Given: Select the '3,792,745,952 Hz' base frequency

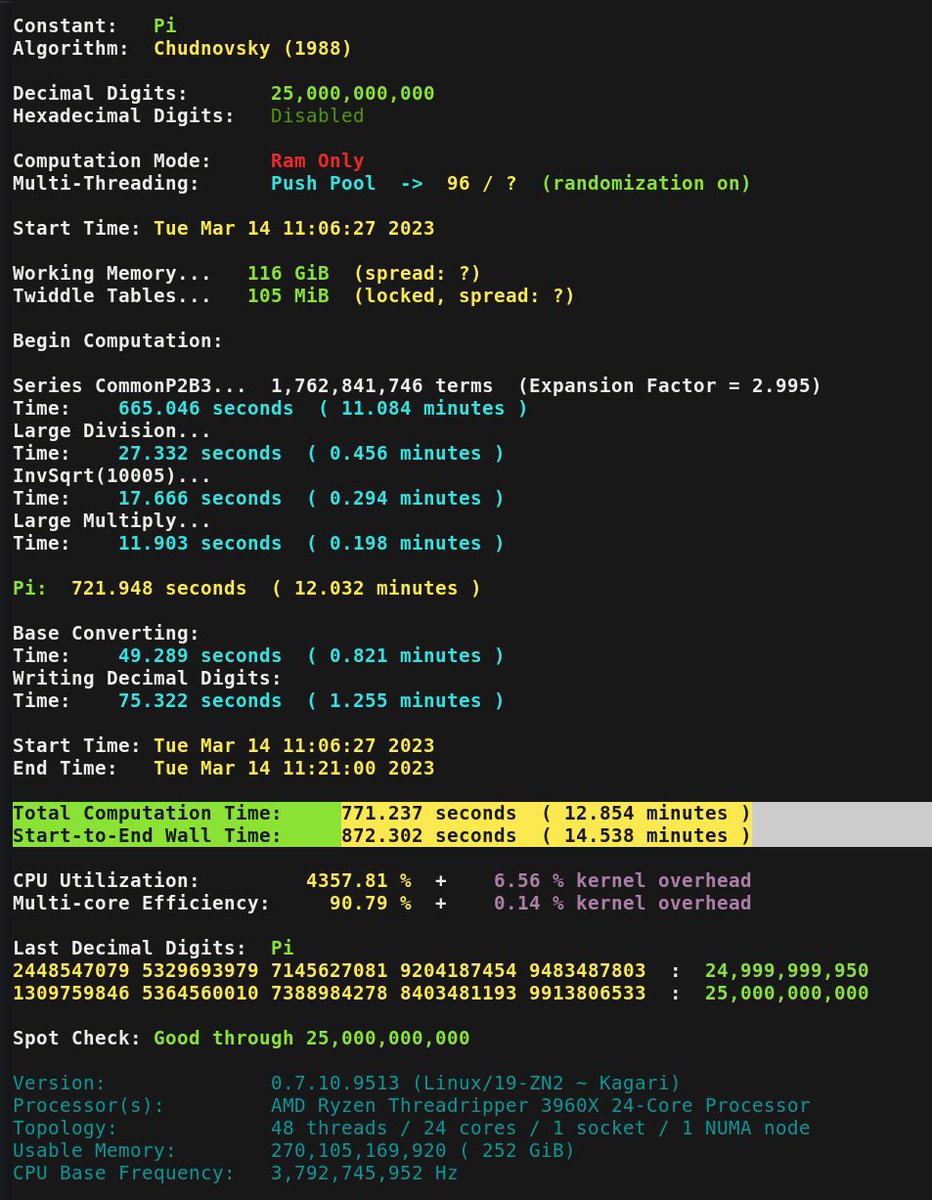Looking at the screenshot, I should 364,1173.
